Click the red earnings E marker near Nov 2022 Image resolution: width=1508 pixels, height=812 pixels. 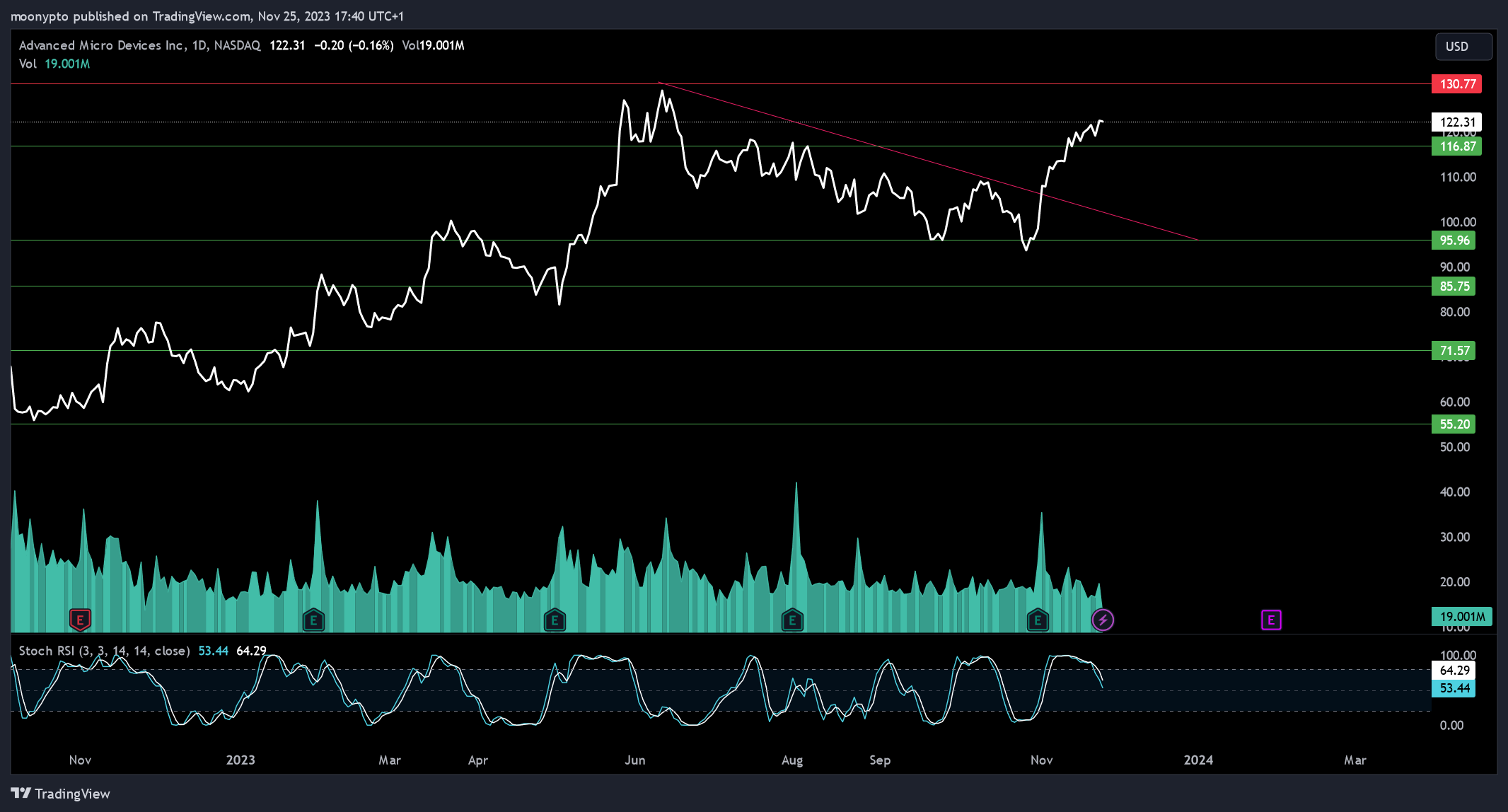[x=80, y=620]
